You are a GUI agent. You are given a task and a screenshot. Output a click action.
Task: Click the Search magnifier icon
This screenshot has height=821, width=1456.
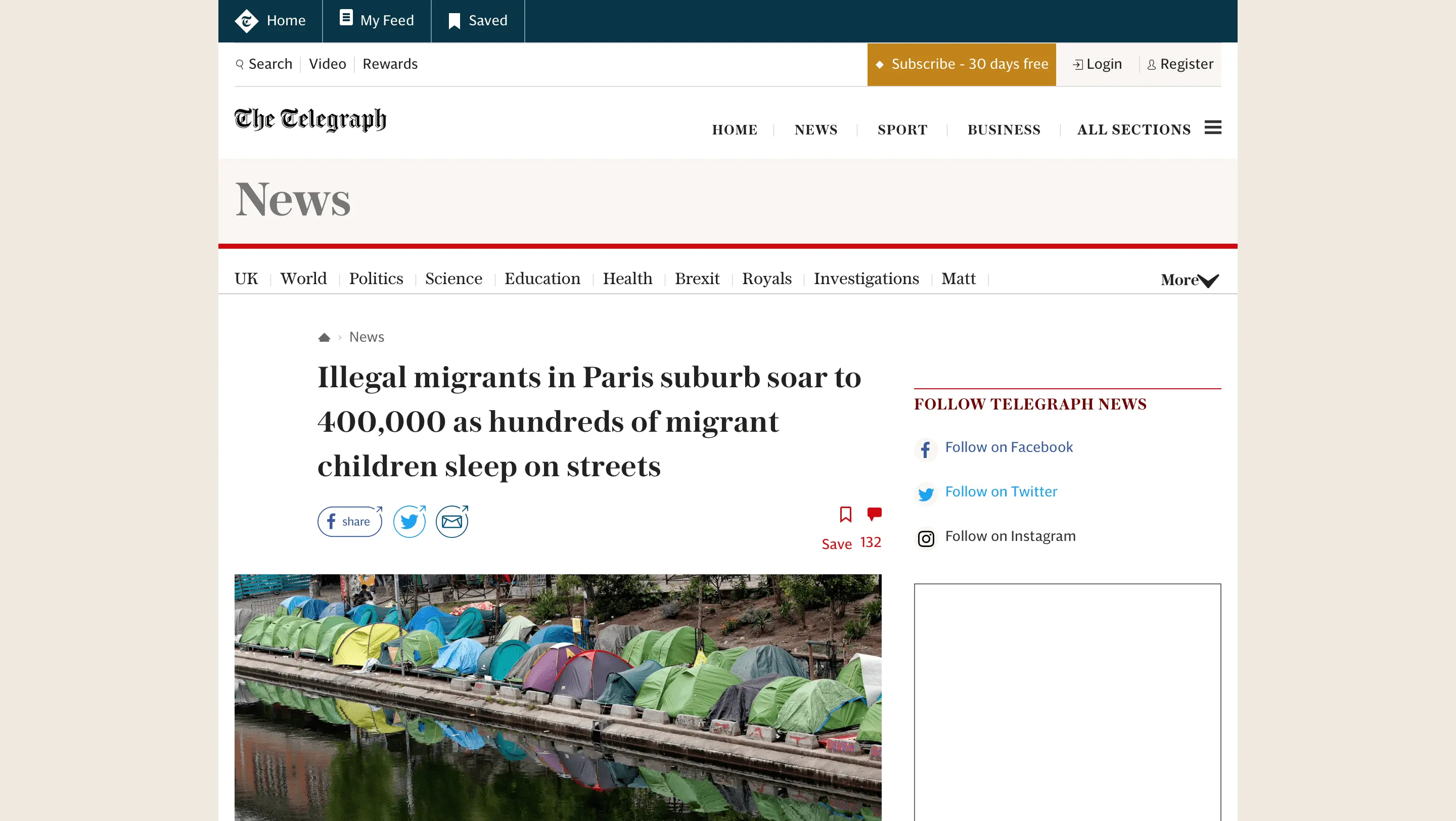(240, 64)
